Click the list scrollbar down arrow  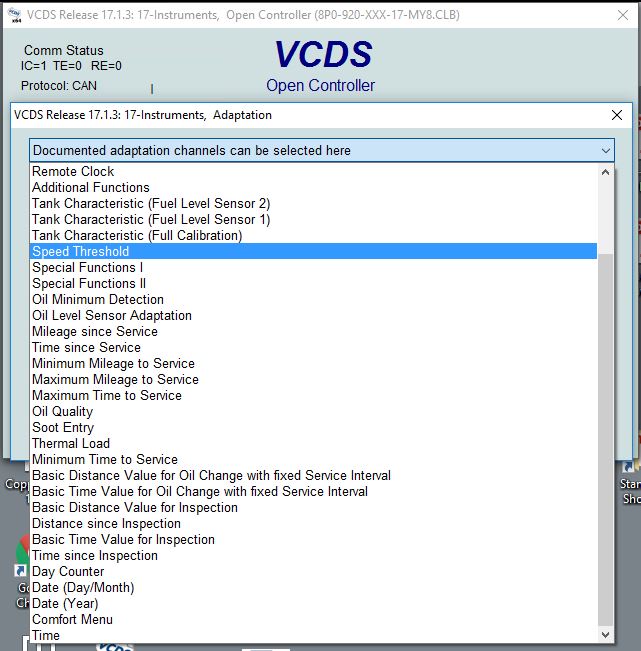click(x=605, y=635)
